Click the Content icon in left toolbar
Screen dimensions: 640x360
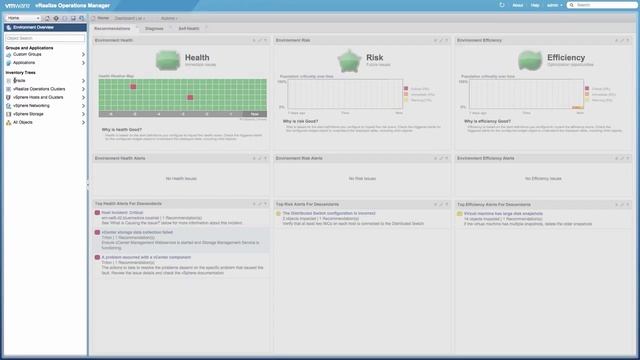point(73,18)
